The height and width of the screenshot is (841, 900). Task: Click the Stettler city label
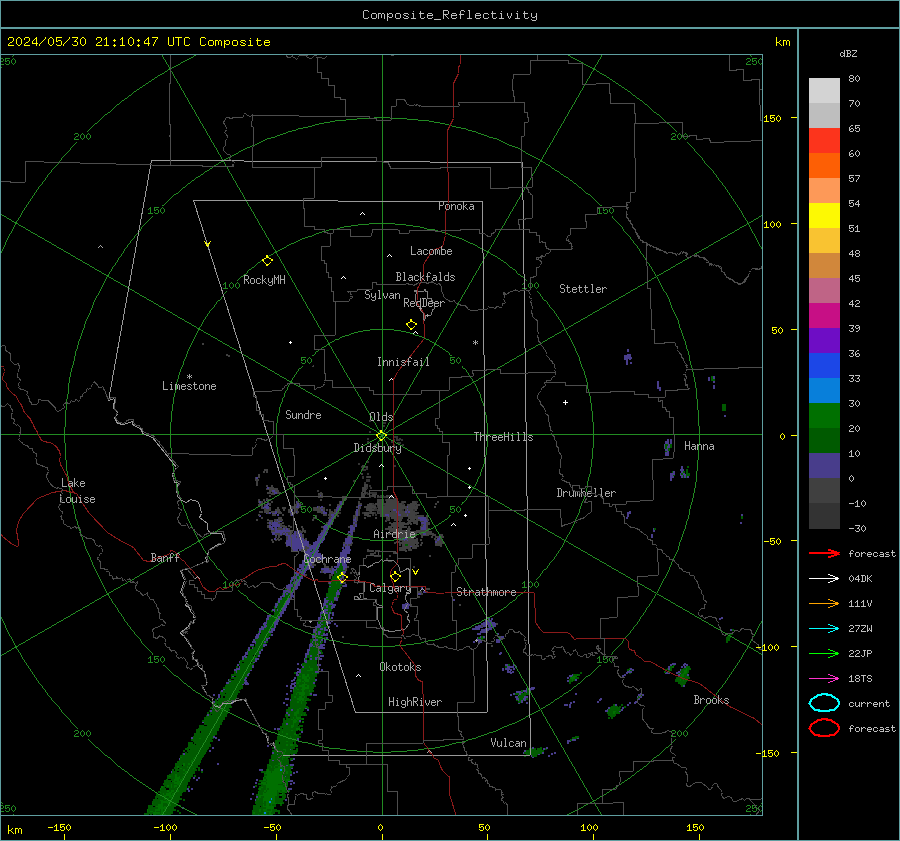[583, 289]
